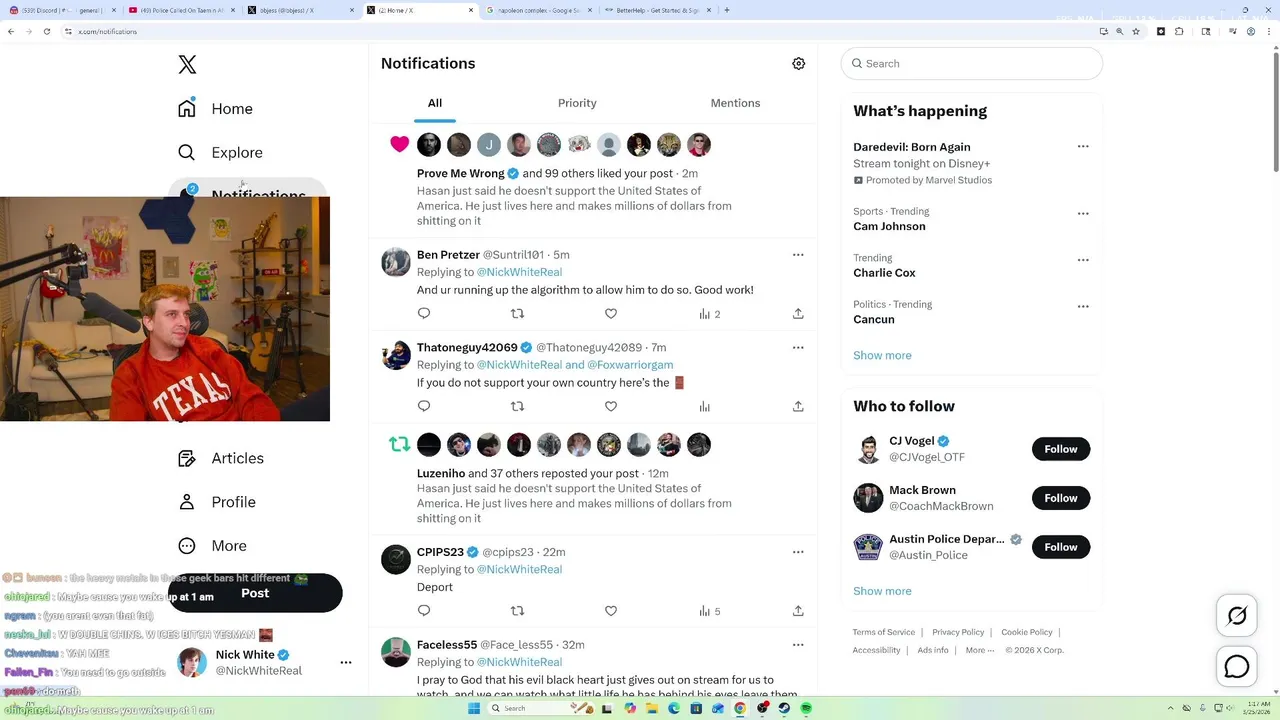1280x720 pixels.
Task: Open Spotify from the taskbar
Action: (806, 708)
